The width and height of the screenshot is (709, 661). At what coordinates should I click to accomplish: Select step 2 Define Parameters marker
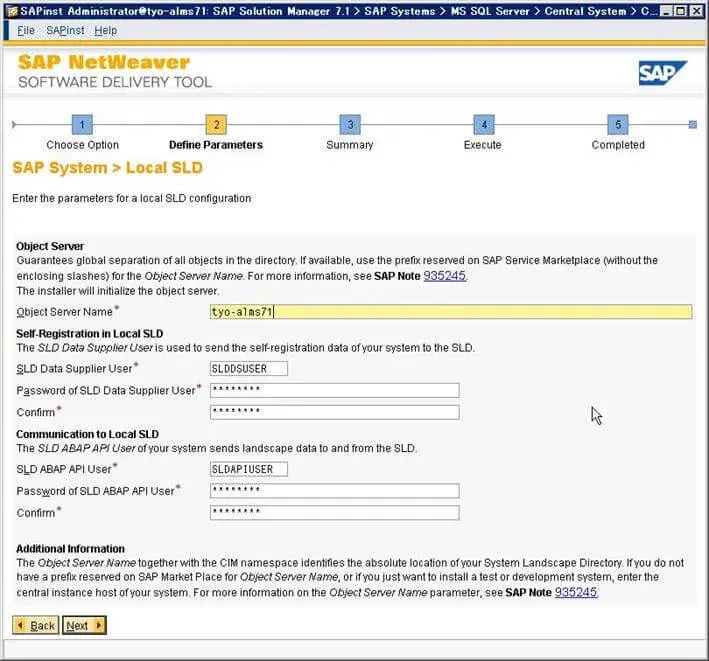pyautogui.click(x=216, y=124)
